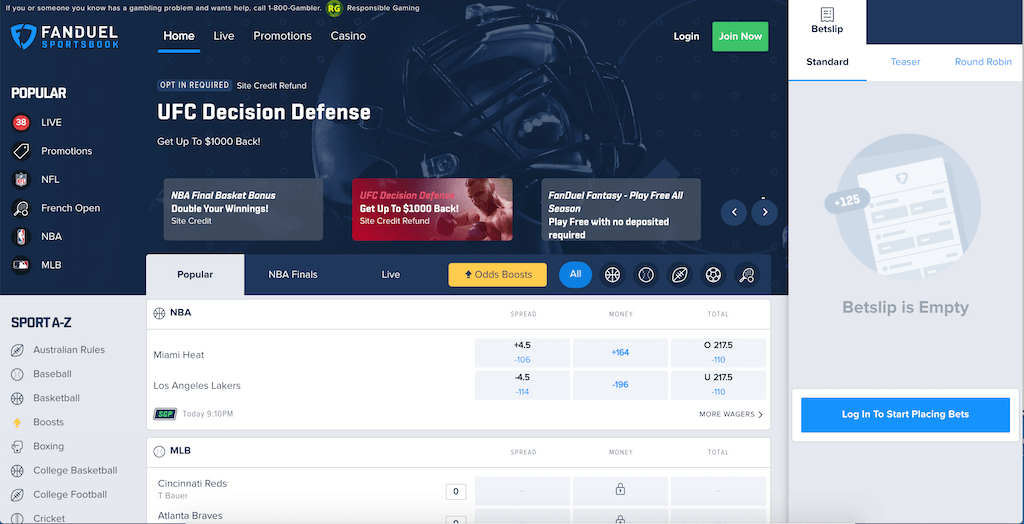Open Boosts arrow icon in sidebar
Image resolution: width=1024 pixels, height=524 pixels.
coord(18,423)
